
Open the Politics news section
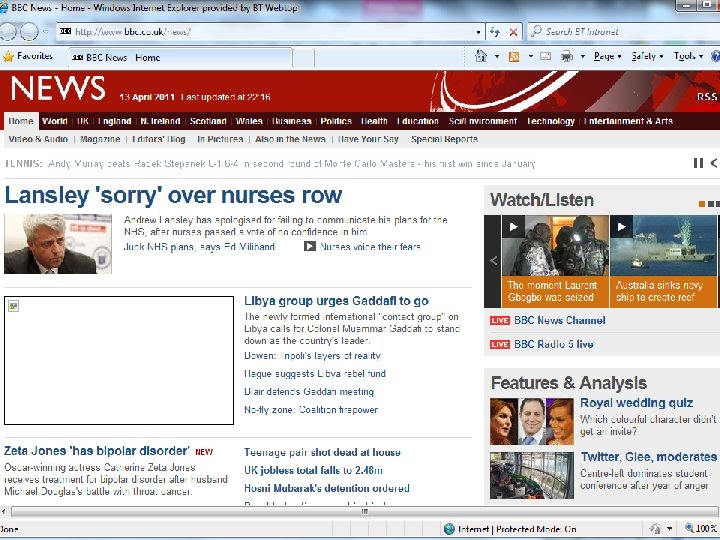pyautogui.click(x=336, y=121)
